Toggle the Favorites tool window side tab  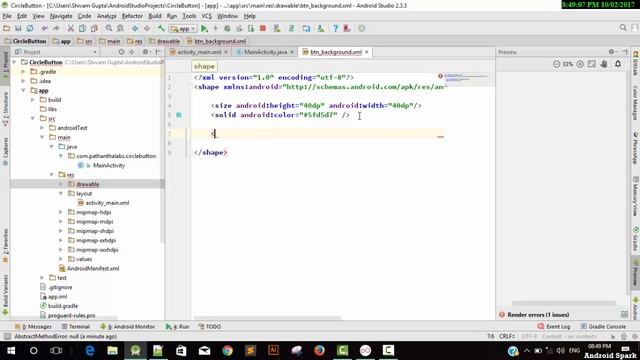pos(5,246)
